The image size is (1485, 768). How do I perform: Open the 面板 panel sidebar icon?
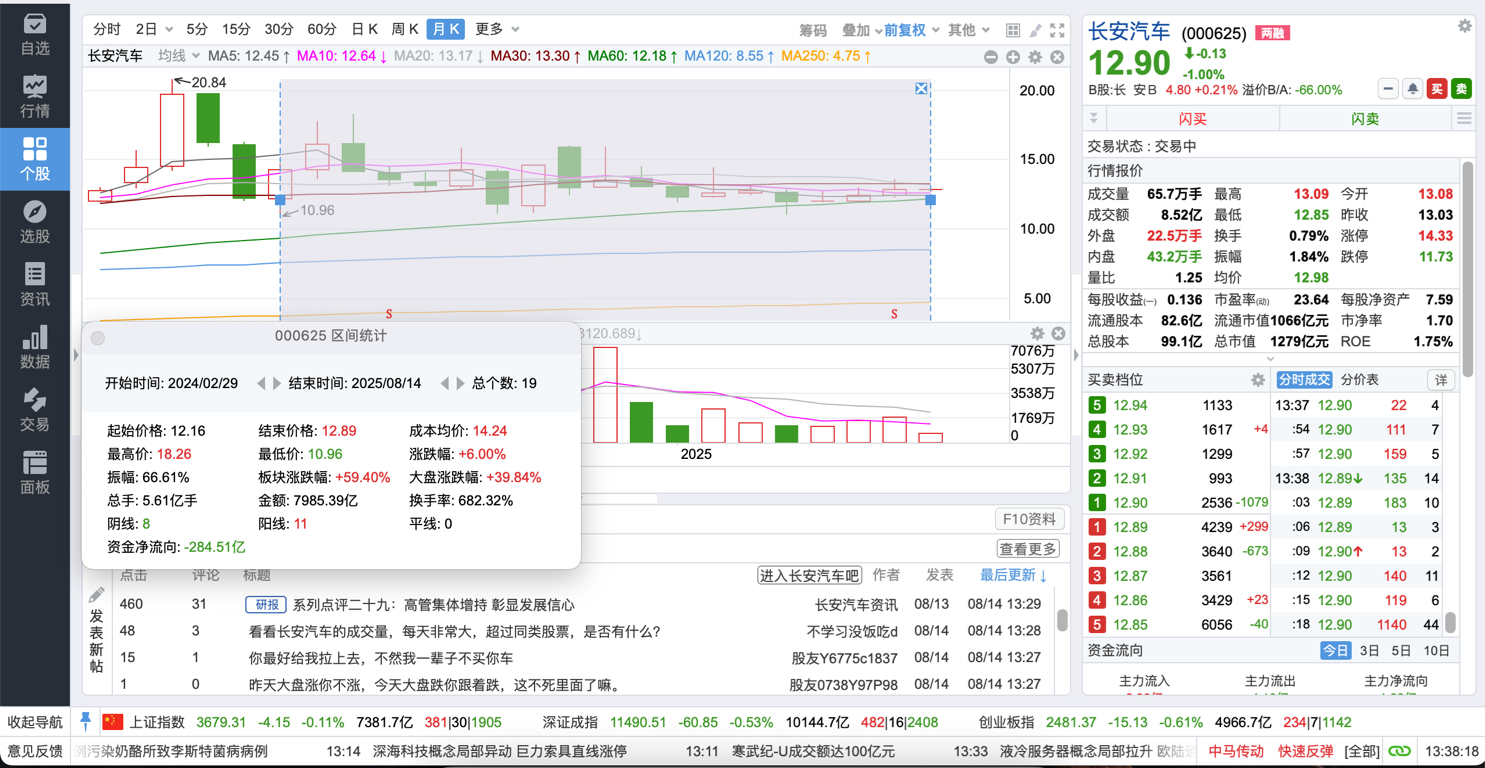[x=34, y=473]
